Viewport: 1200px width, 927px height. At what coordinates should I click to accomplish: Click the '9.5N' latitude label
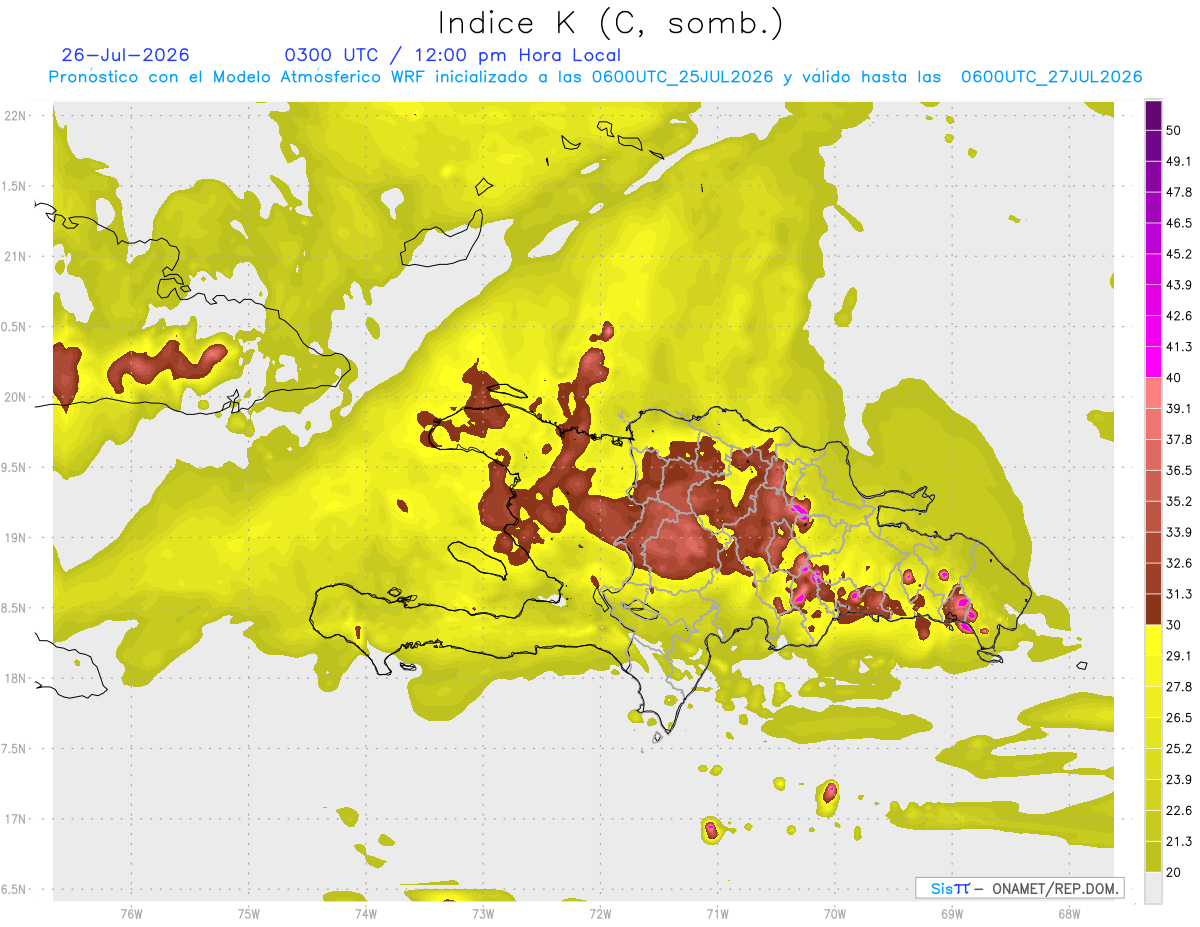[x=14, y=467]
